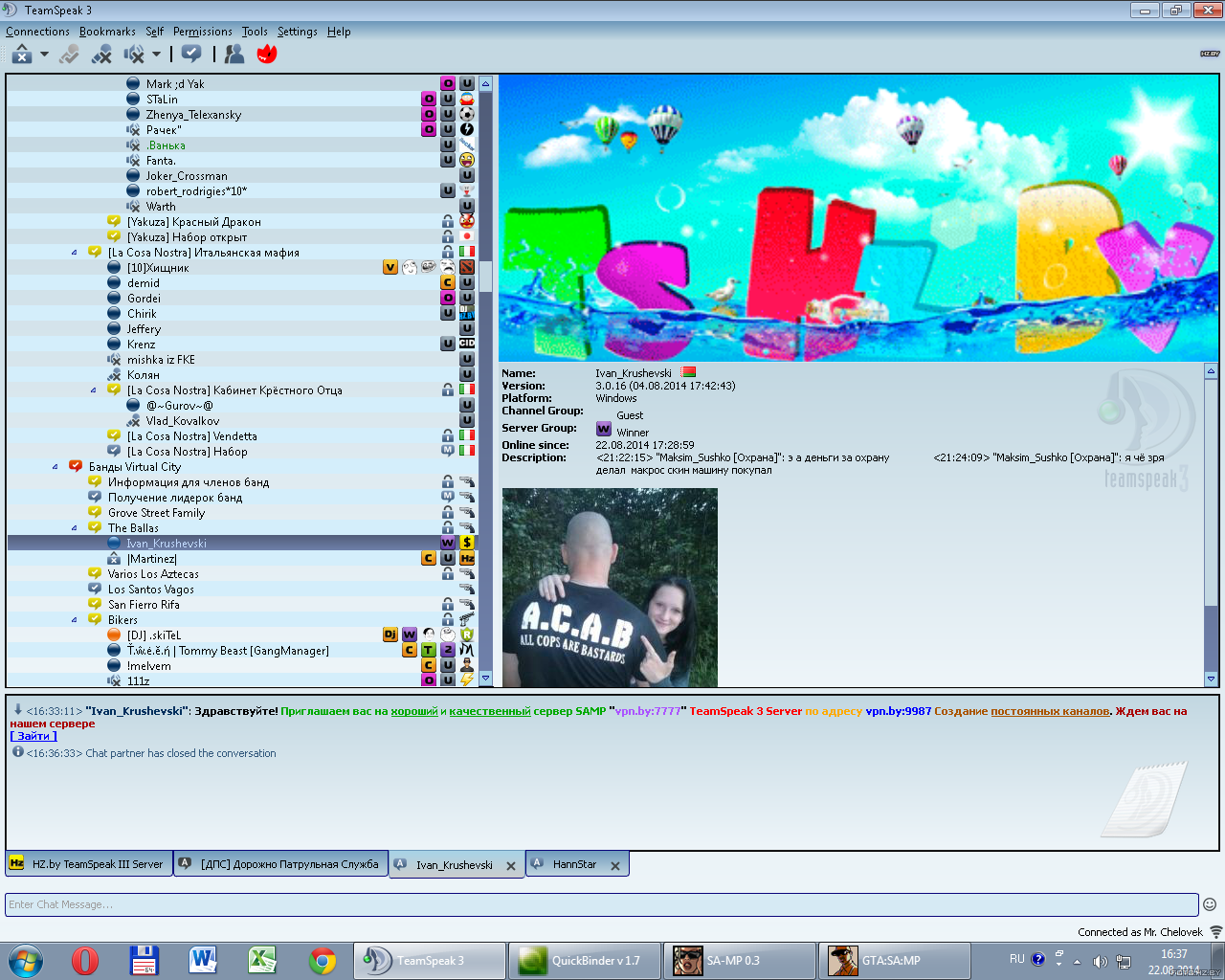Open the Settings menu
Image resolution: width=1225 pixels, height=980 pixels.
click(298, 32)
